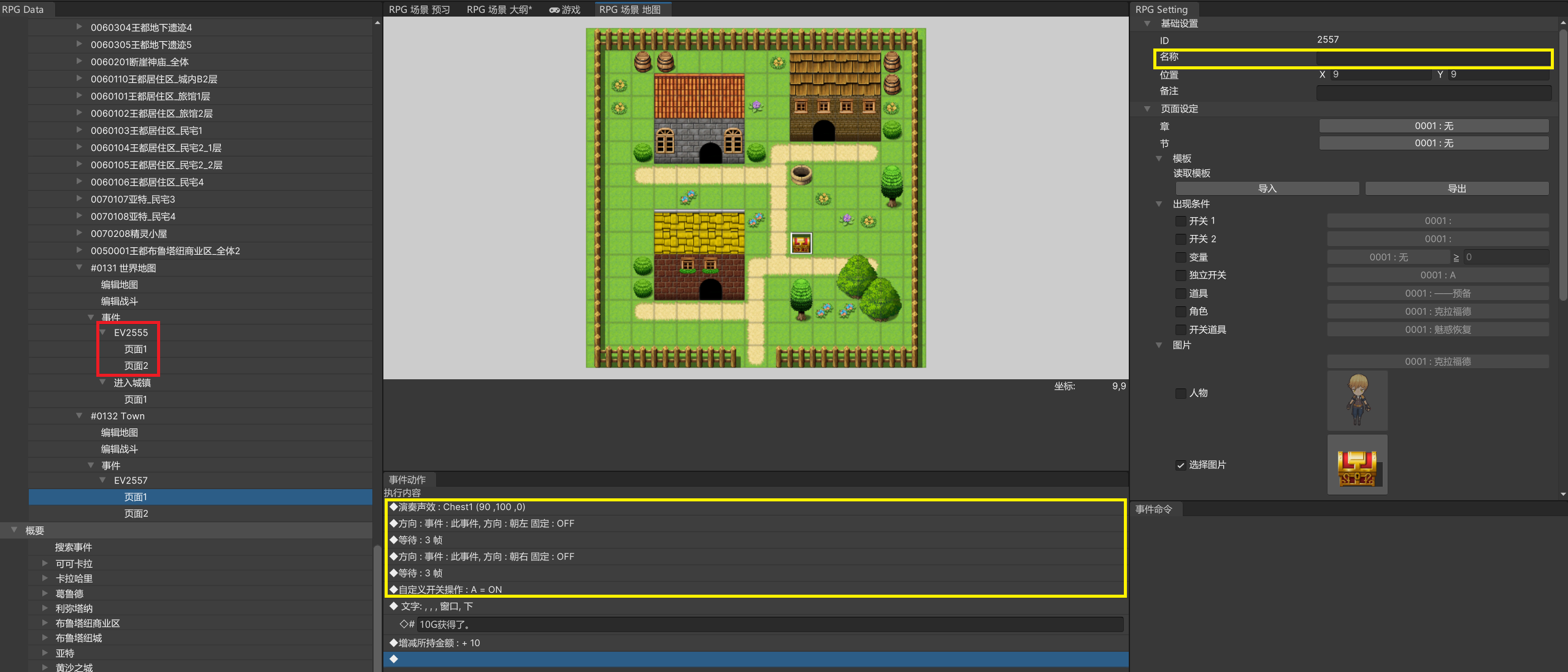
Task: Click the gamepad icon on the 游戏 tab
Action: tap(554, 10)
